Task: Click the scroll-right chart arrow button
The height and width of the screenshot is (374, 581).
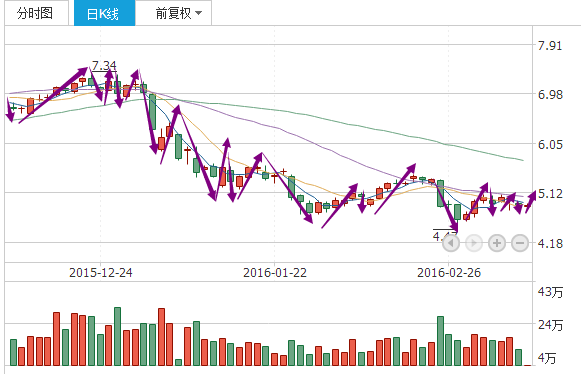Action: pyautogui.click(x=474, y=243)
